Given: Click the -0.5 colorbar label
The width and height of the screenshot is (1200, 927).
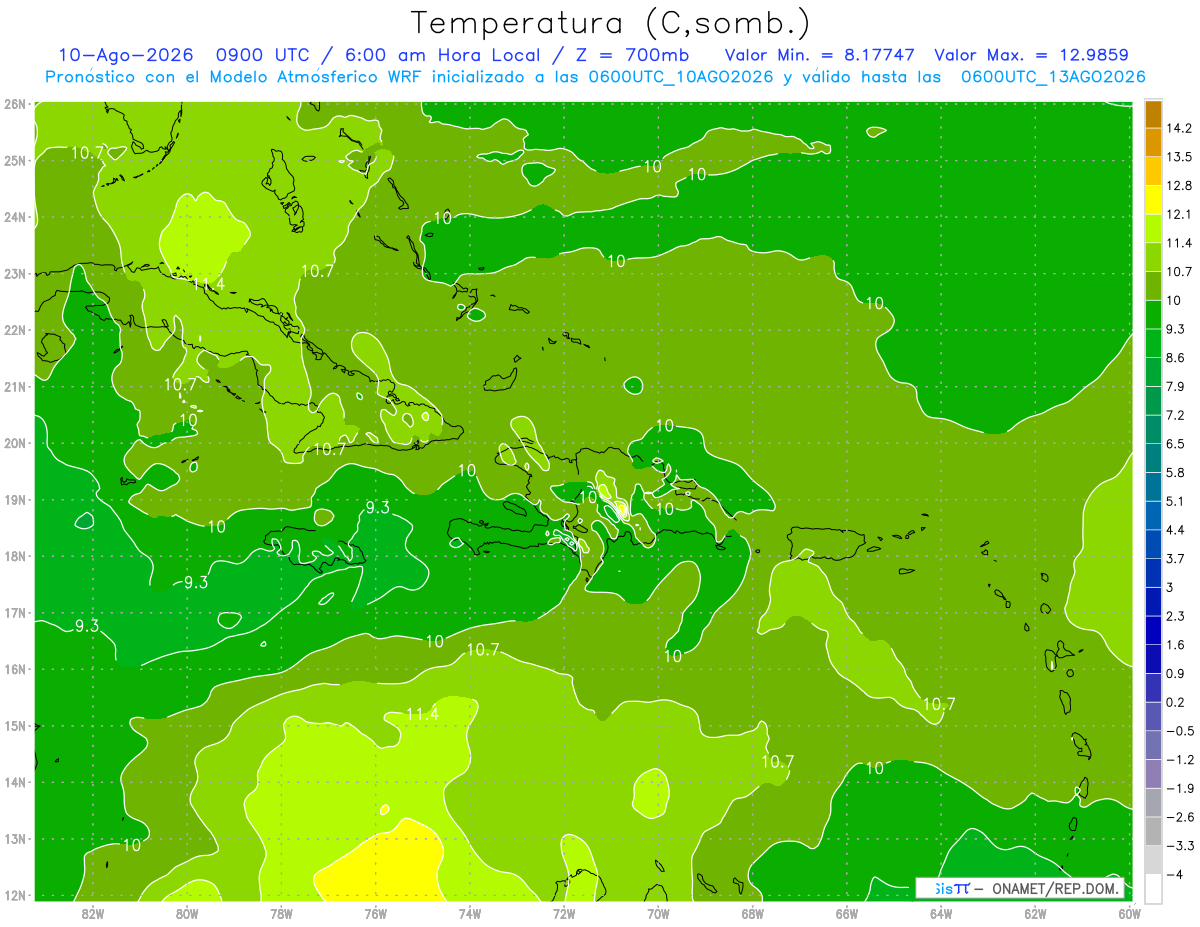Looking at the screenshot, I should (1179, 730).
